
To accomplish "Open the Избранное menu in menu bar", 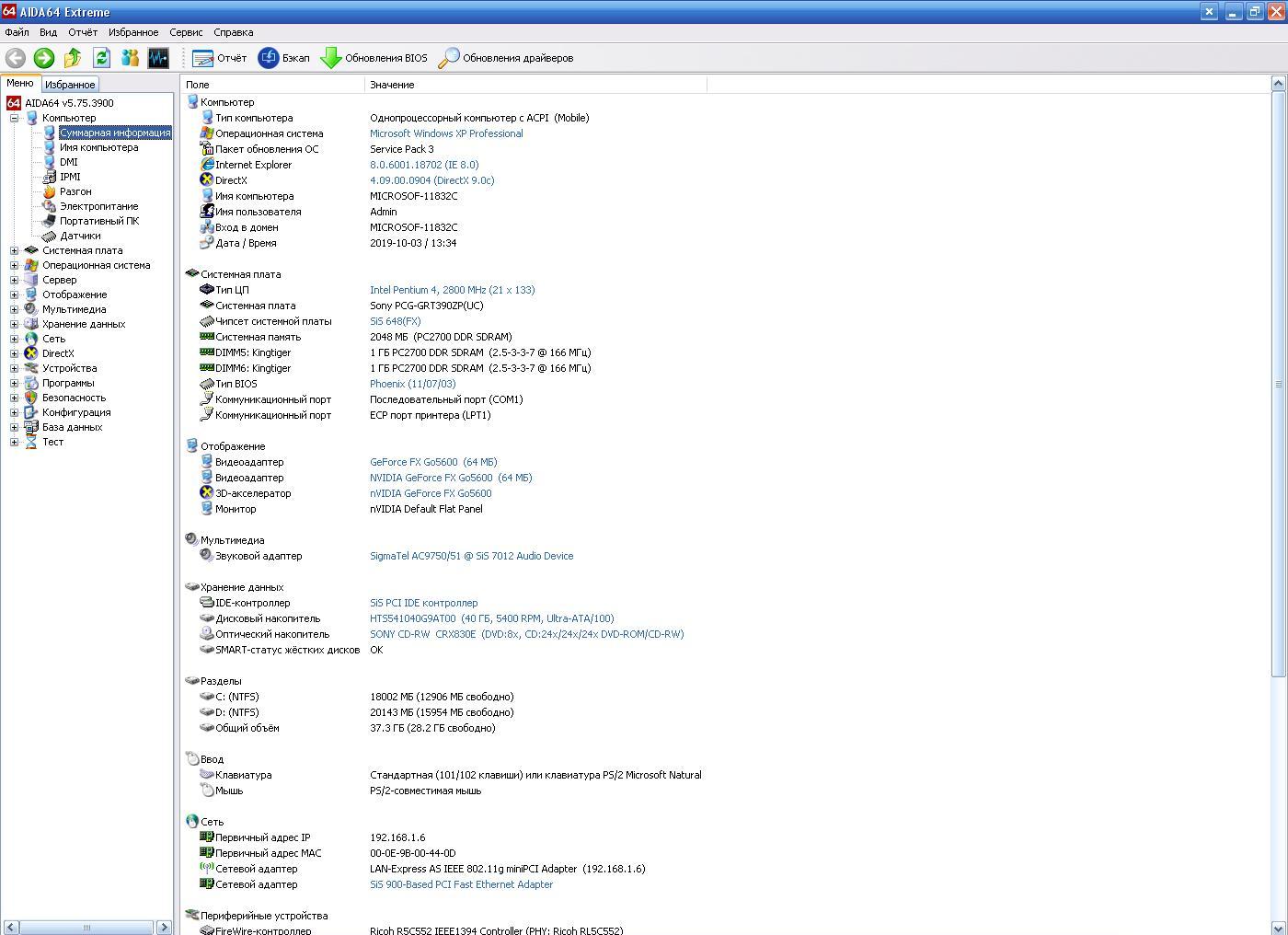I will [x=133, y=32].
